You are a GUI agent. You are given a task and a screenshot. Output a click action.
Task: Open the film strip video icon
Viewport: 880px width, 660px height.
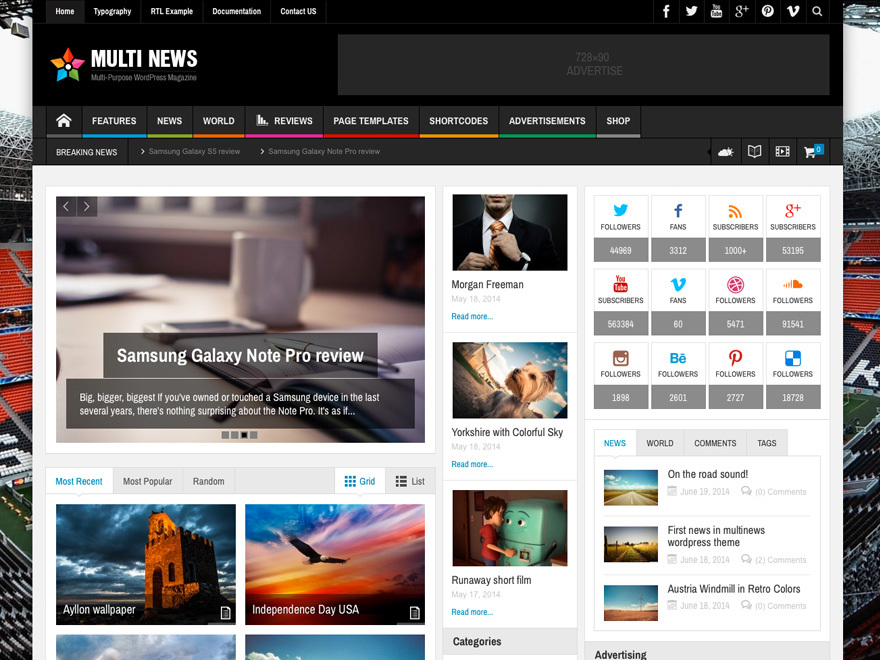pos(782,152)
